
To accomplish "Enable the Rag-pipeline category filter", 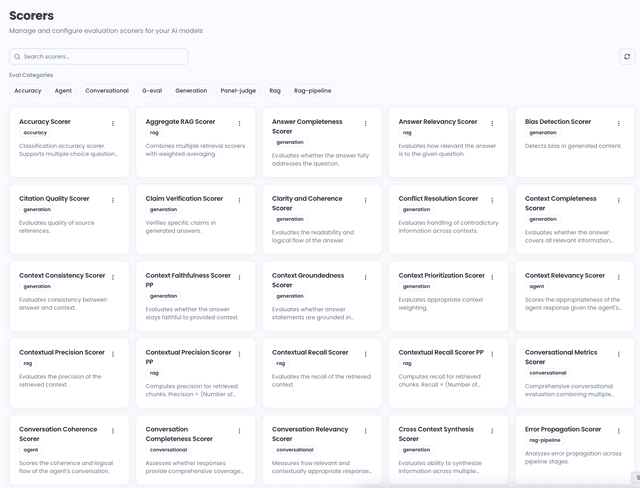I will (313, 91).
